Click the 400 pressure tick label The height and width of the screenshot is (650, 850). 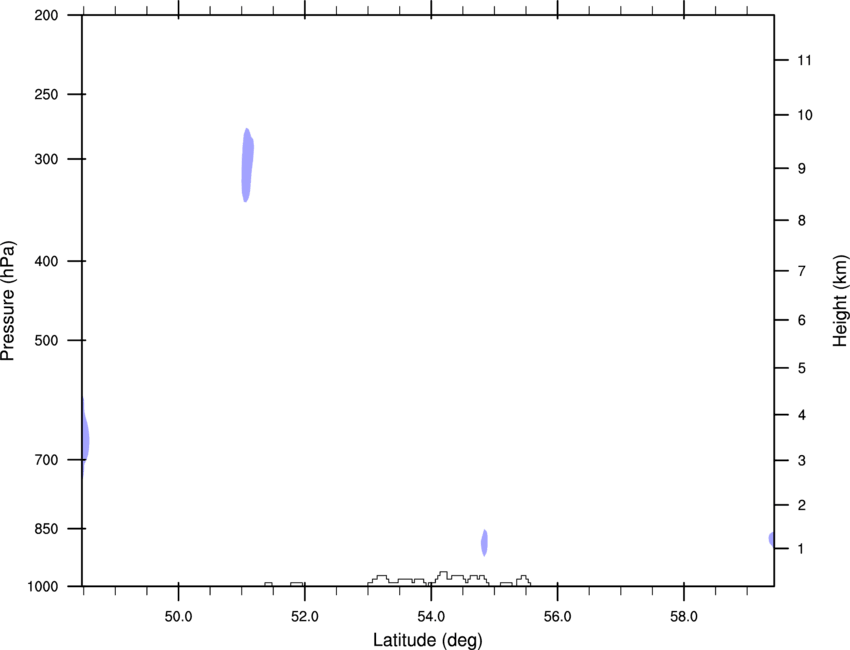tap(46, 261)
